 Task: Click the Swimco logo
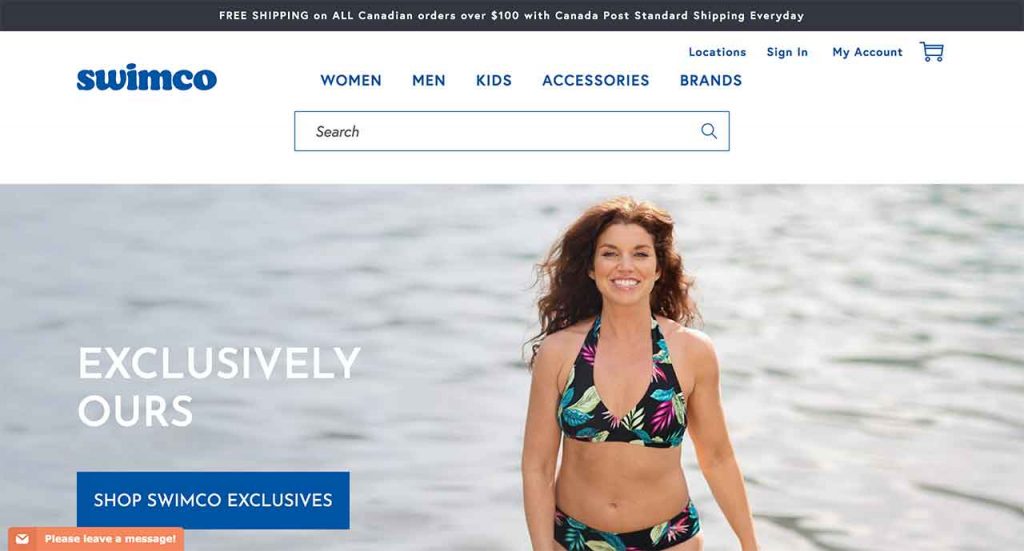(146, 78)
